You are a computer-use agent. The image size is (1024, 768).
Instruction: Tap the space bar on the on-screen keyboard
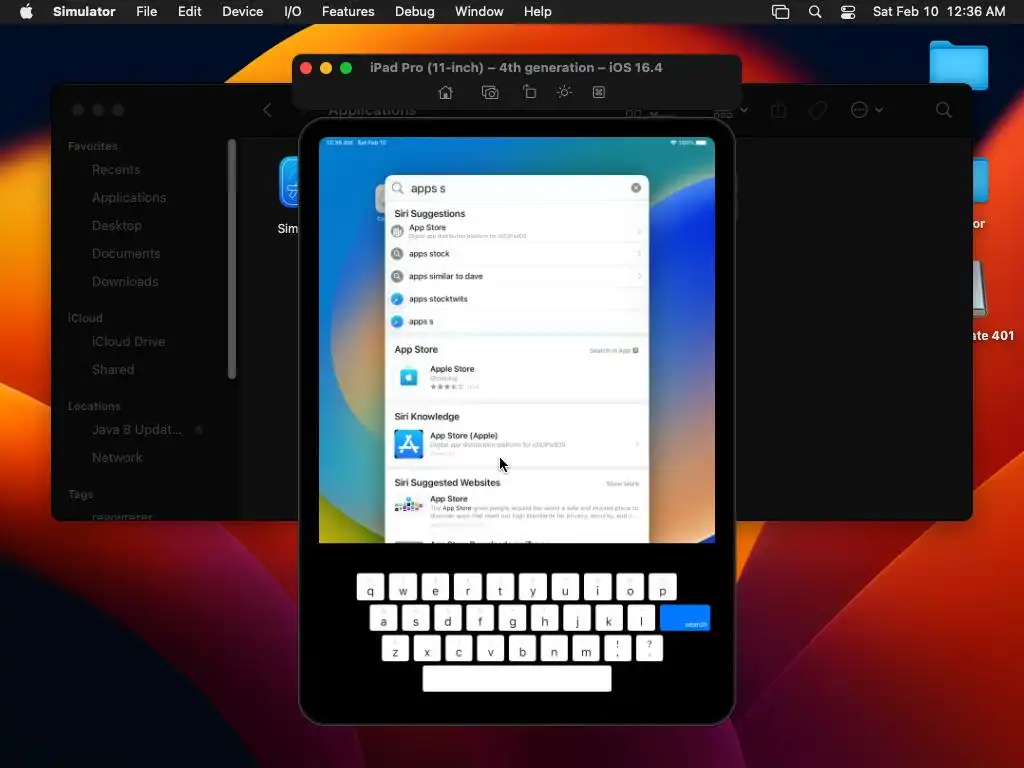tap(517, 679)
